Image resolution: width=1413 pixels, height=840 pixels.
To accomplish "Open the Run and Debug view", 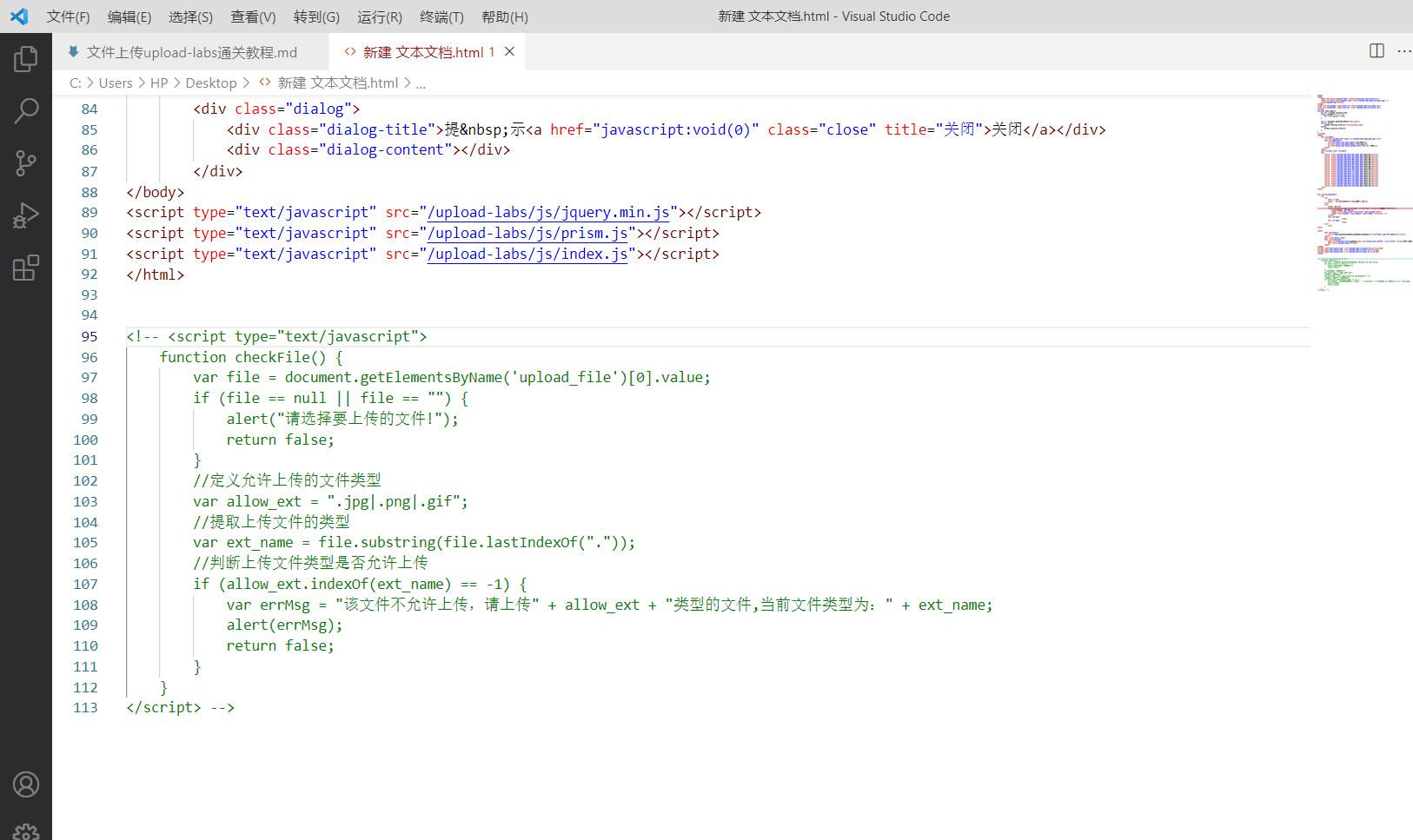I will pyautogui.click(x=26, y=215).
